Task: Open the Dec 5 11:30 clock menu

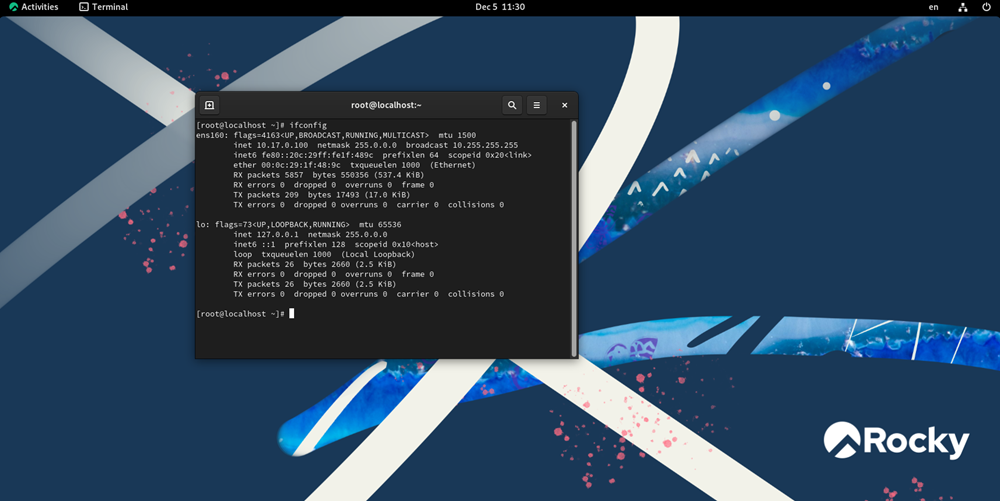Action: tap(500, 7)
